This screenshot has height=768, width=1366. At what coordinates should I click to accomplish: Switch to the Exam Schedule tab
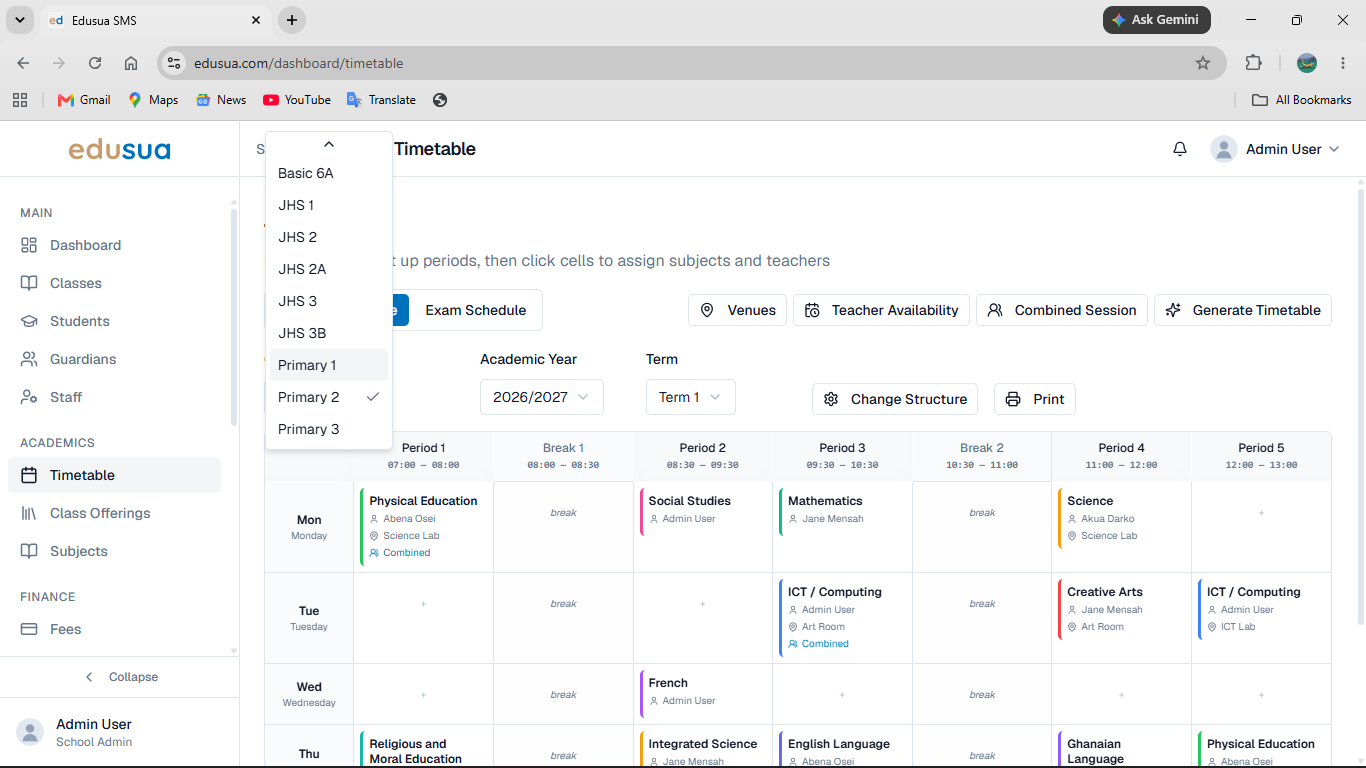(475, 310)
